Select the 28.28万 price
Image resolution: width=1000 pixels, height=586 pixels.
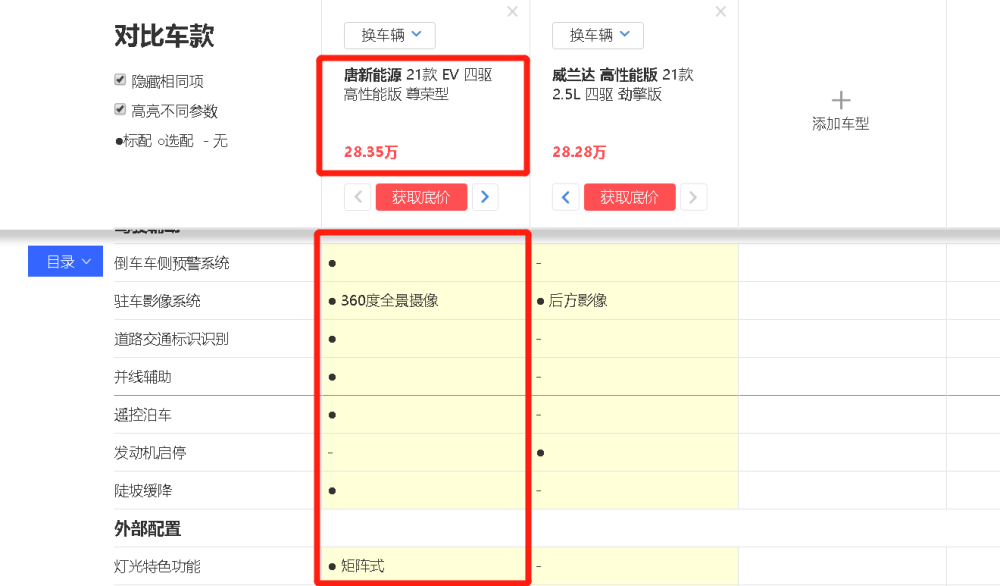pos(579,152)
